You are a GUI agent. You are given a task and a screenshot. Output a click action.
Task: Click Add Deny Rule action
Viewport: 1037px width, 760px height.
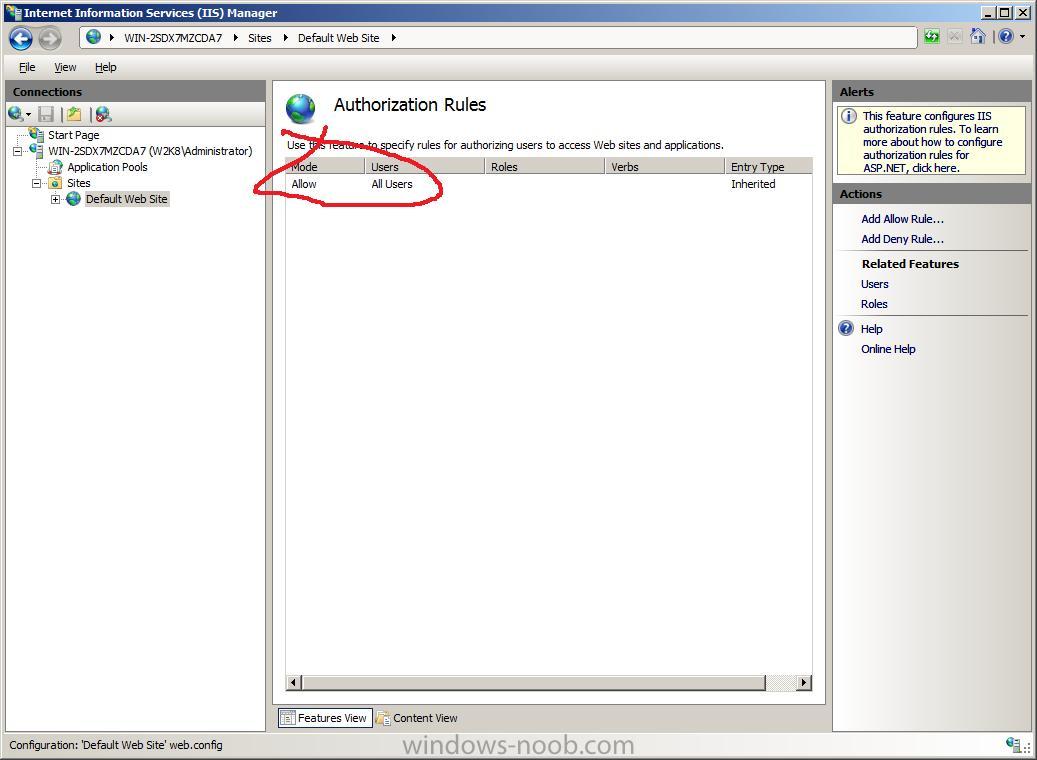tap(902, 239)
